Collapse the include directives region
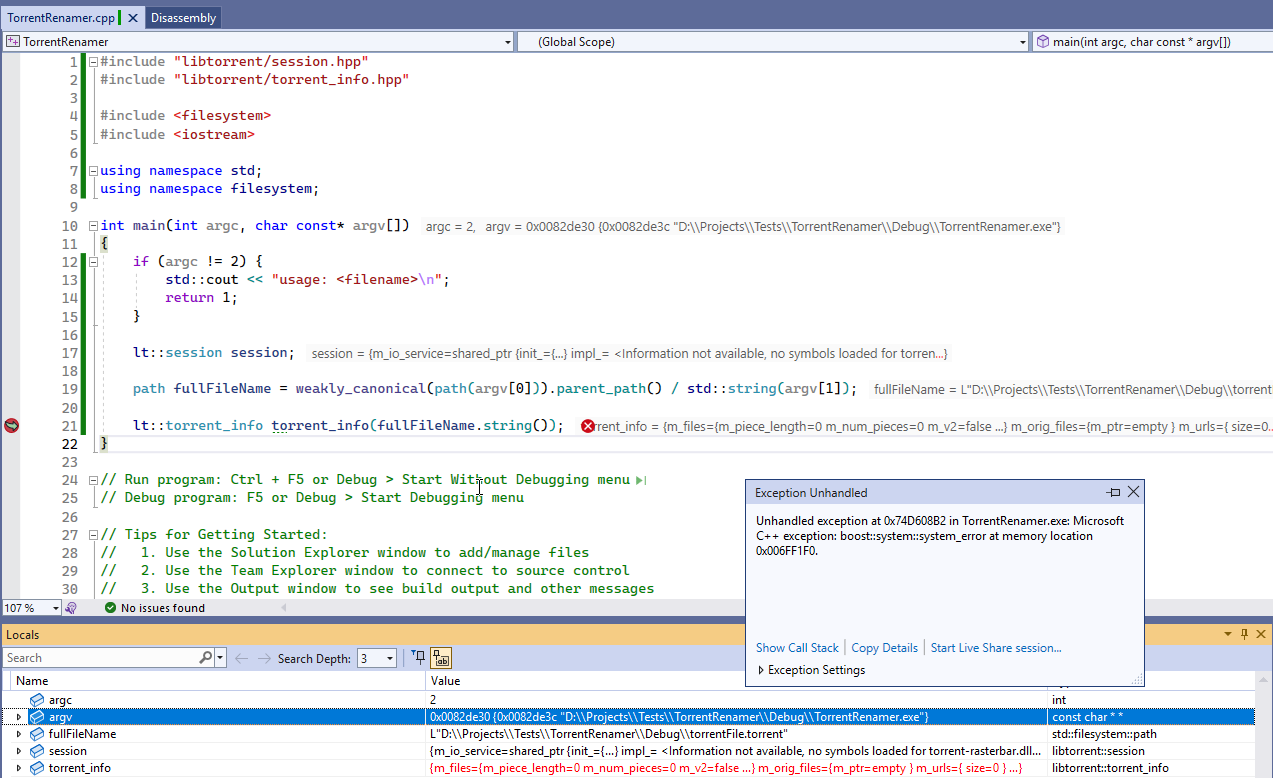The image size is (1273, 778). (93, 61)
